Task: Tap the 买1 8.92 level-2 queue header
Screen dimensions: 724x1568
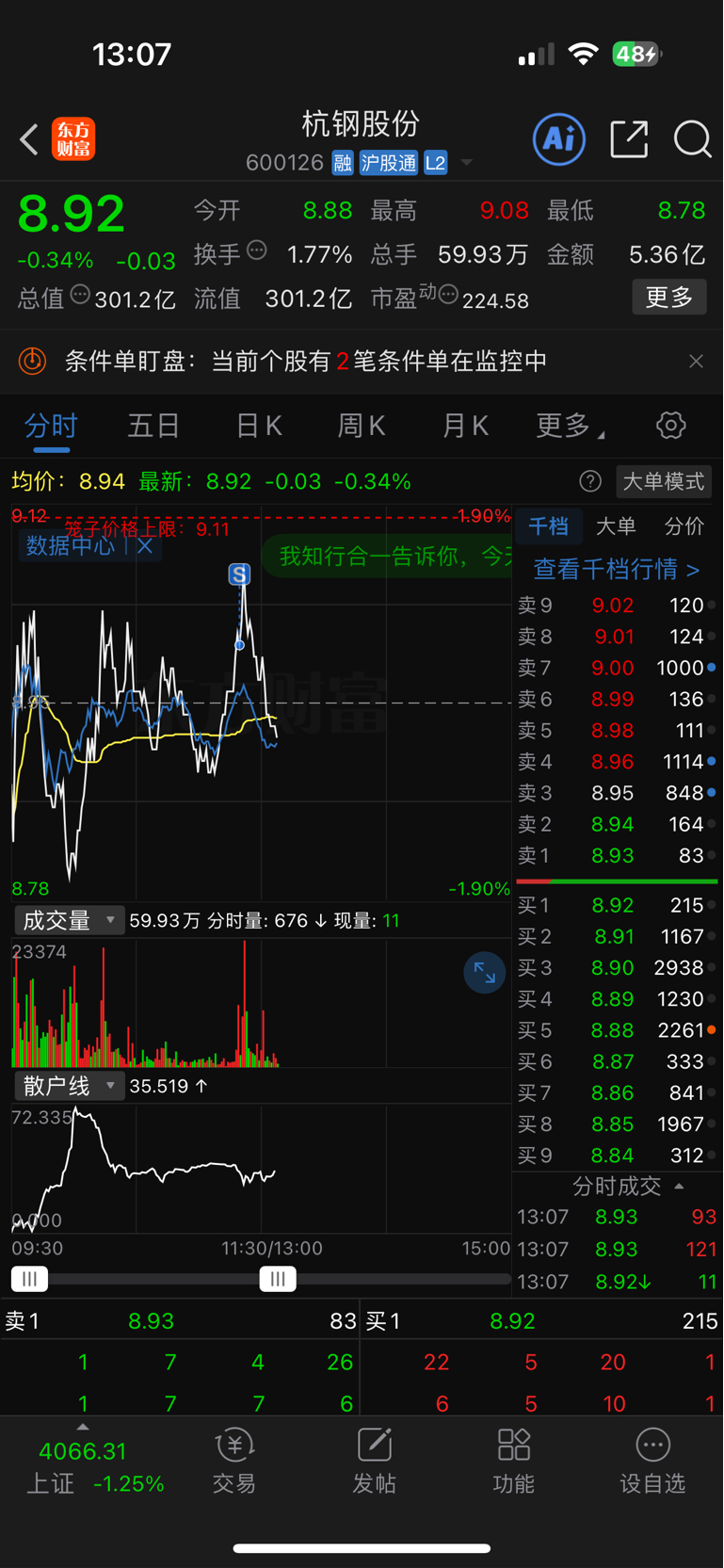Action: pos(542,1321)
